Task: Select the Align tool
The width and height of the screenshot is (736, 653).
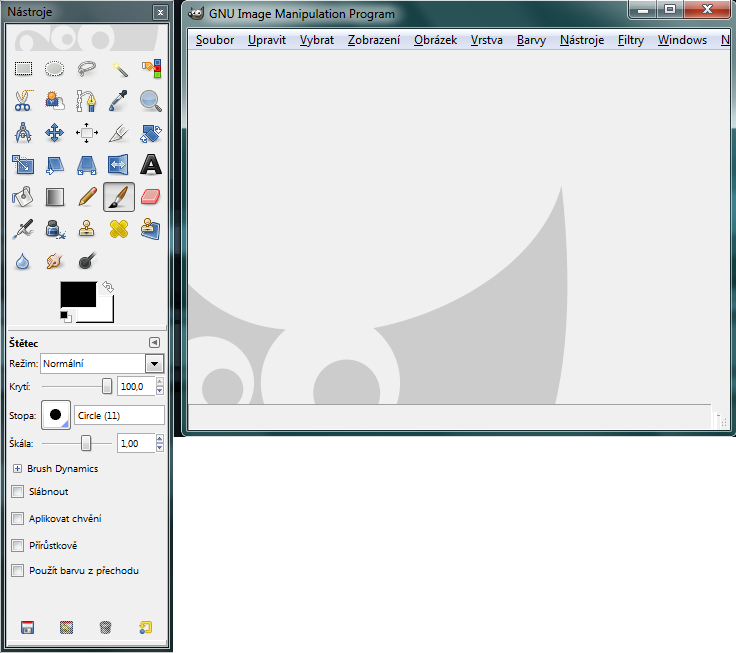Action: coord(87,133)
